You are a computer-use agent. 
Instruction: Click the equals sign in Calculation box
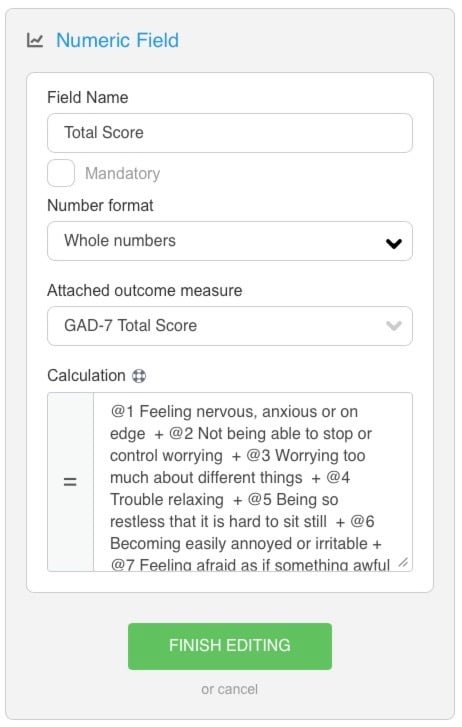[x=70, y=482]
